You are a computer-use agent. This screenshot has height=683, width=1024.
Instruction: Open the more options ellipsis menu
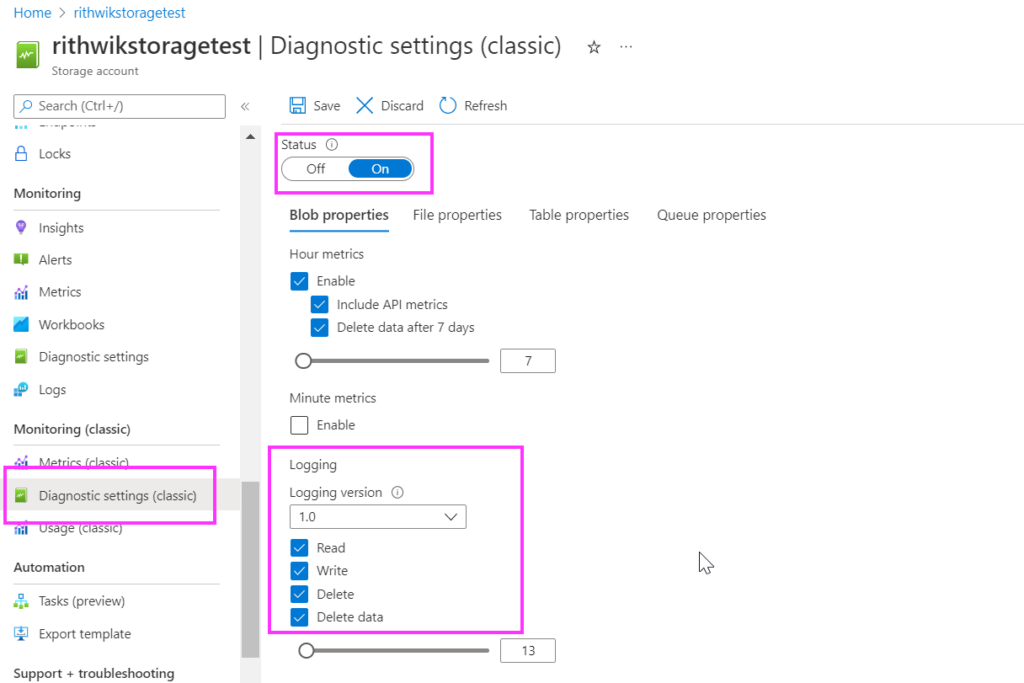(626, 47)
